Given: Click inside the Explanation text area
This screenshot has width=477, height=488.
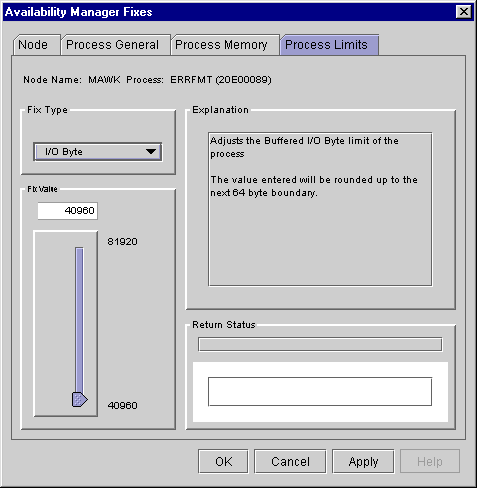Looking at the screenshot, I should pos(320,209).
